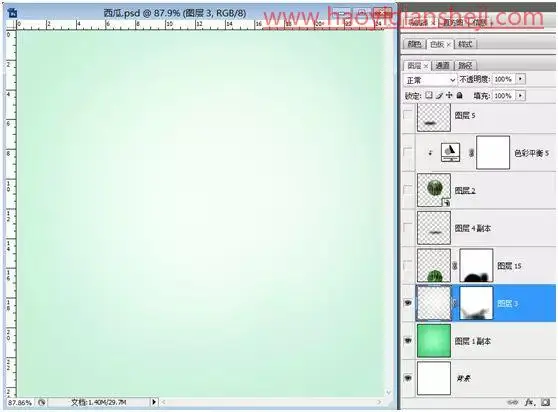Viewport: 558px width, 412px height.
Task: Open the 正常 blend mode dropdown
Action: click(x=430, y=80)
